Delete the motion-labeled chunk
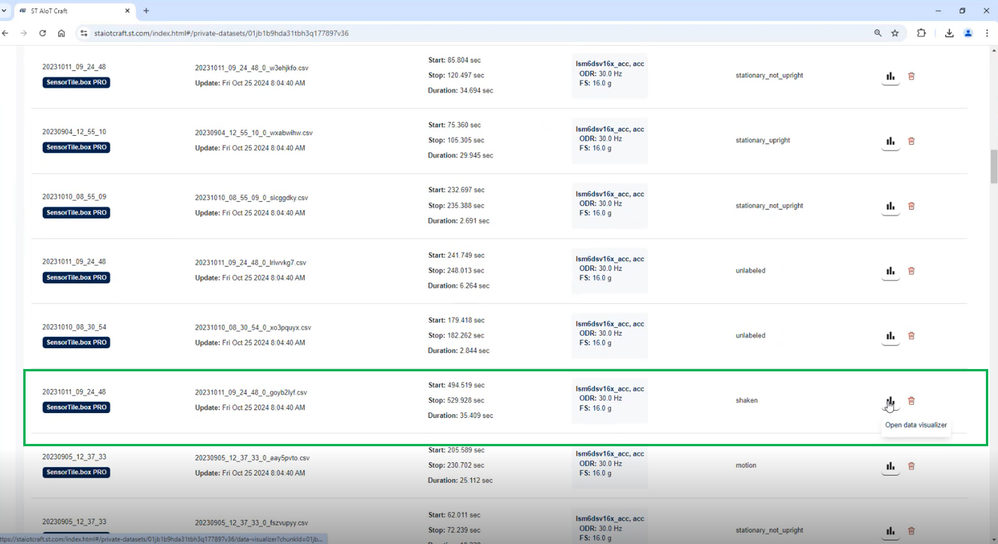The image size is (998, 544). point(911,466)
